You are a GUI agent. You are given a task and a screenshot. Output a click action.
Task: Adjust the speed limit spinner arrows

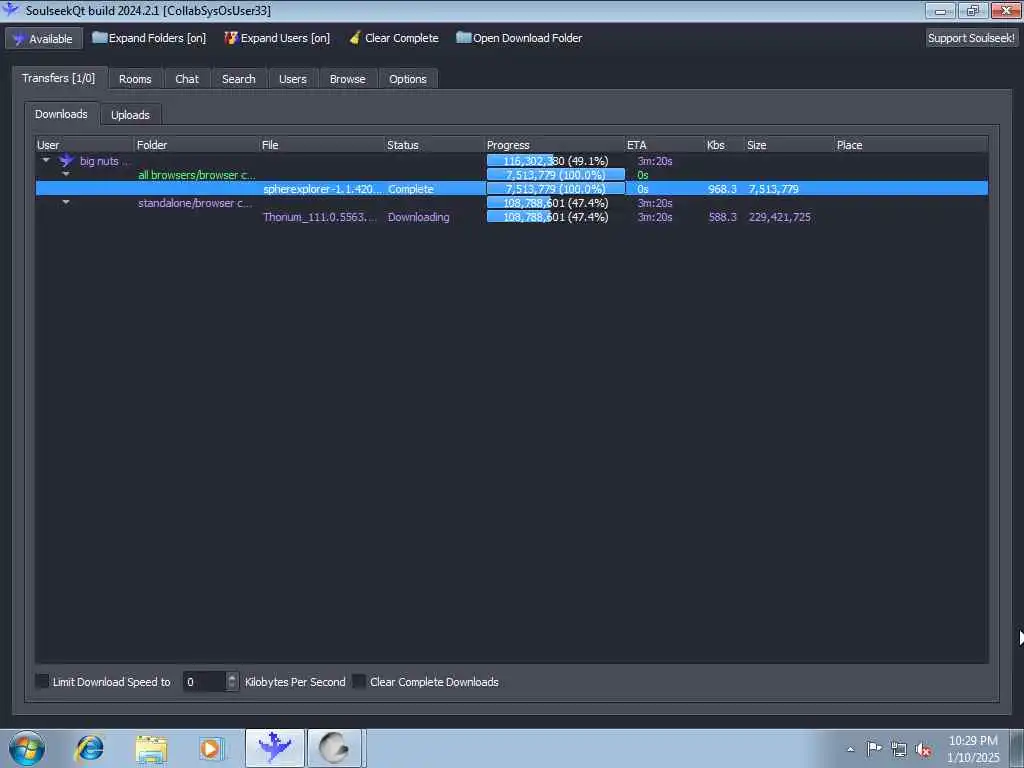click(232, 682)
